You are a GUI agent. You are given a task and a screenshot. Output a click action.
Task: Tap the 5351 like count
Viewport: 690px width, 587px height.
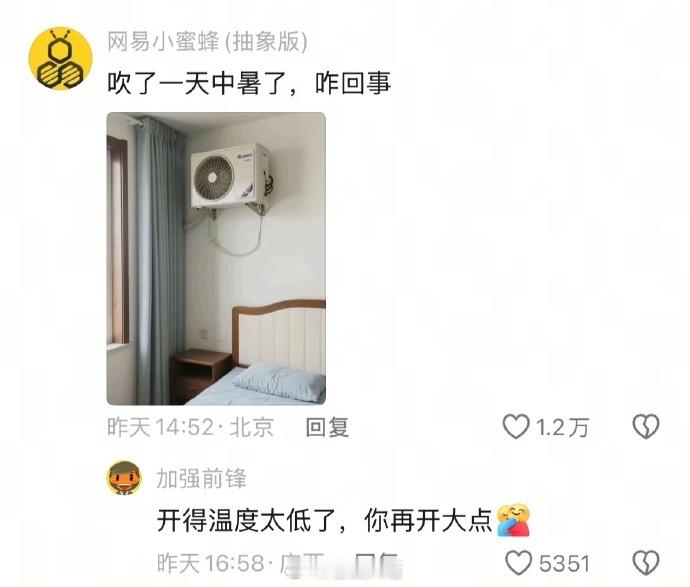(x=564, y=564)
